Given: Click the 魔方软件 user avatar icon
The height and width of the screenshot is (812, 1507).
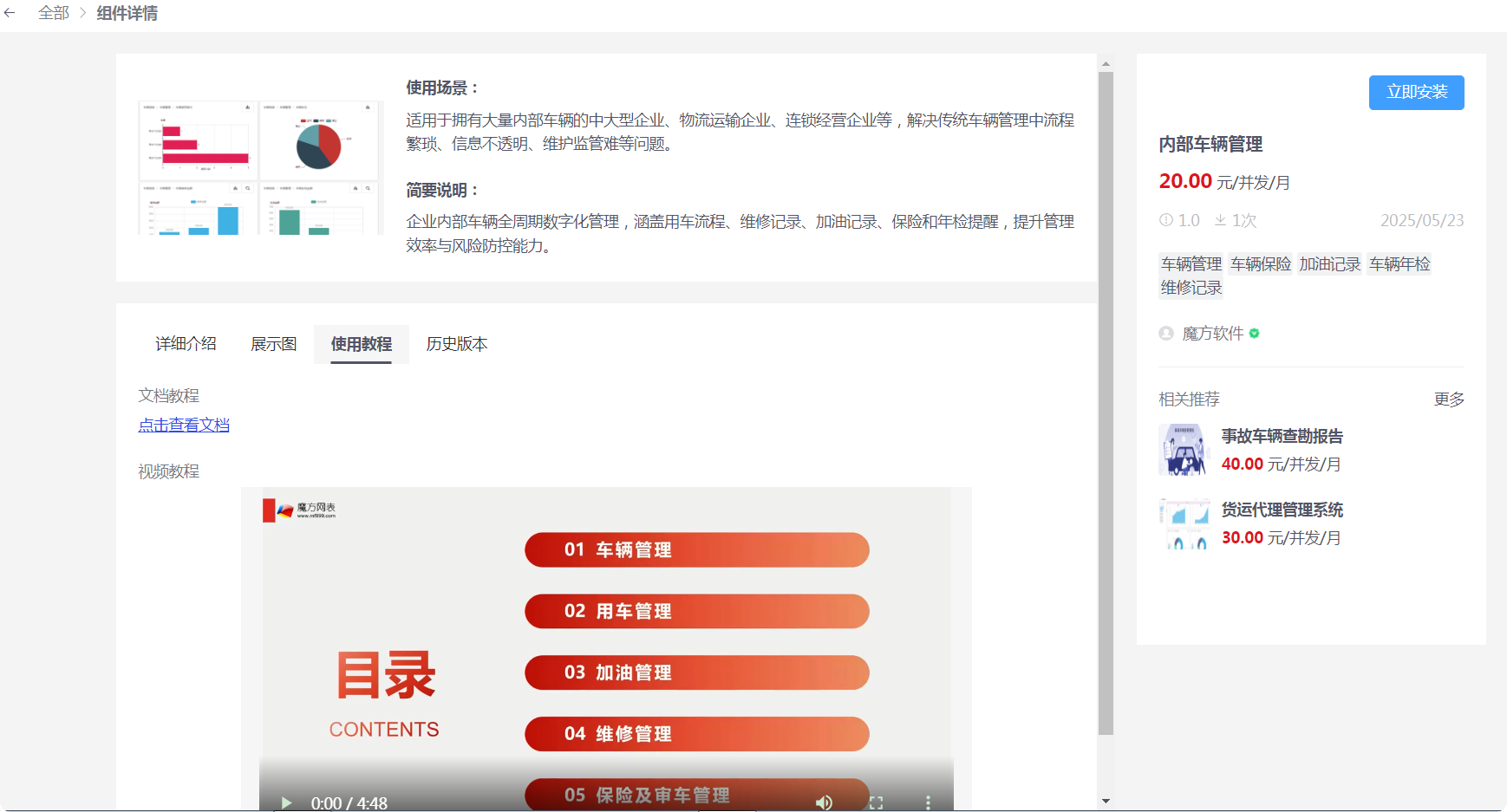Looking at the screenshot, I should tap(1166, 334).
